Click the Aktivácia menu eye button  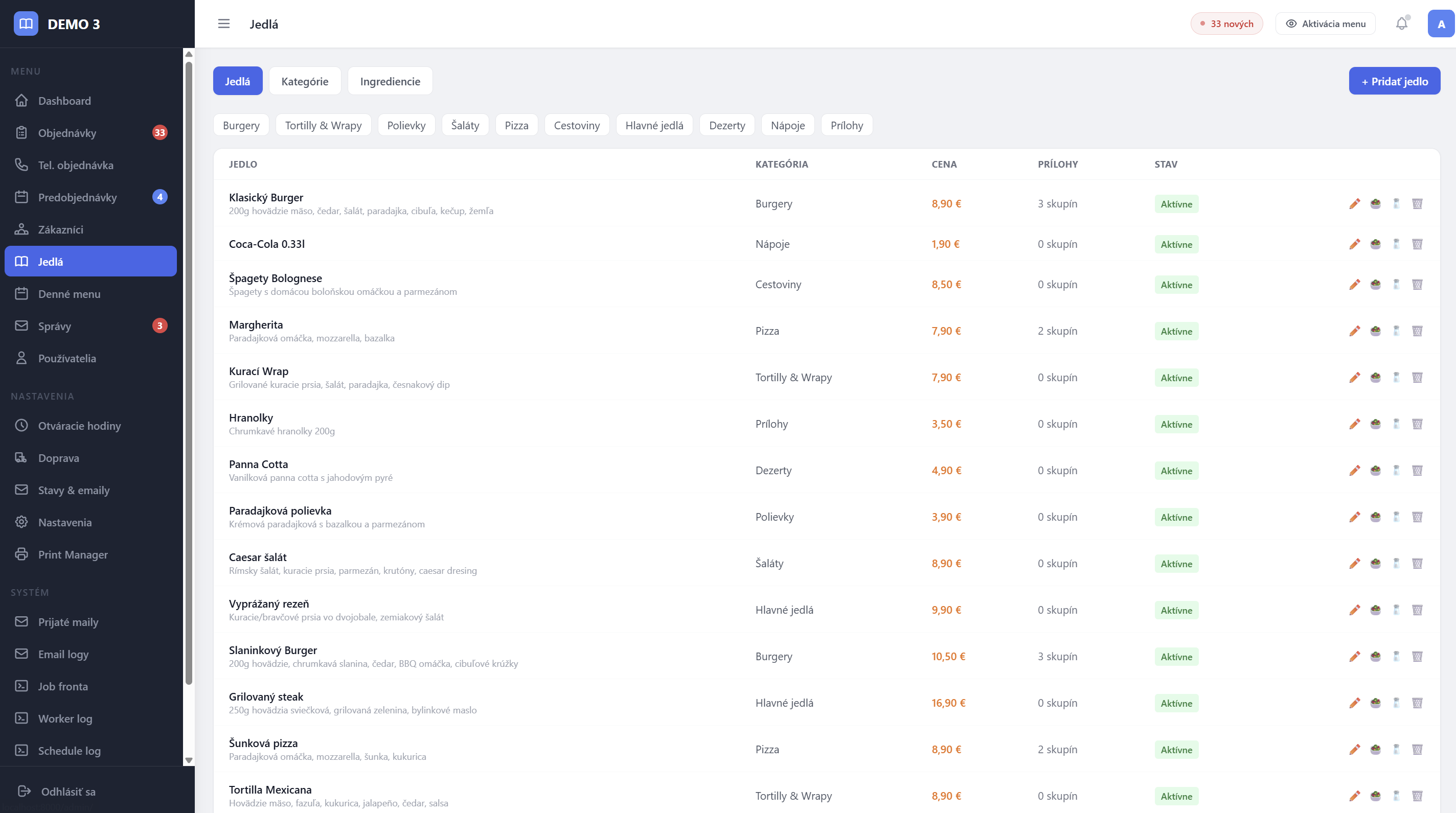[1325, 24]
